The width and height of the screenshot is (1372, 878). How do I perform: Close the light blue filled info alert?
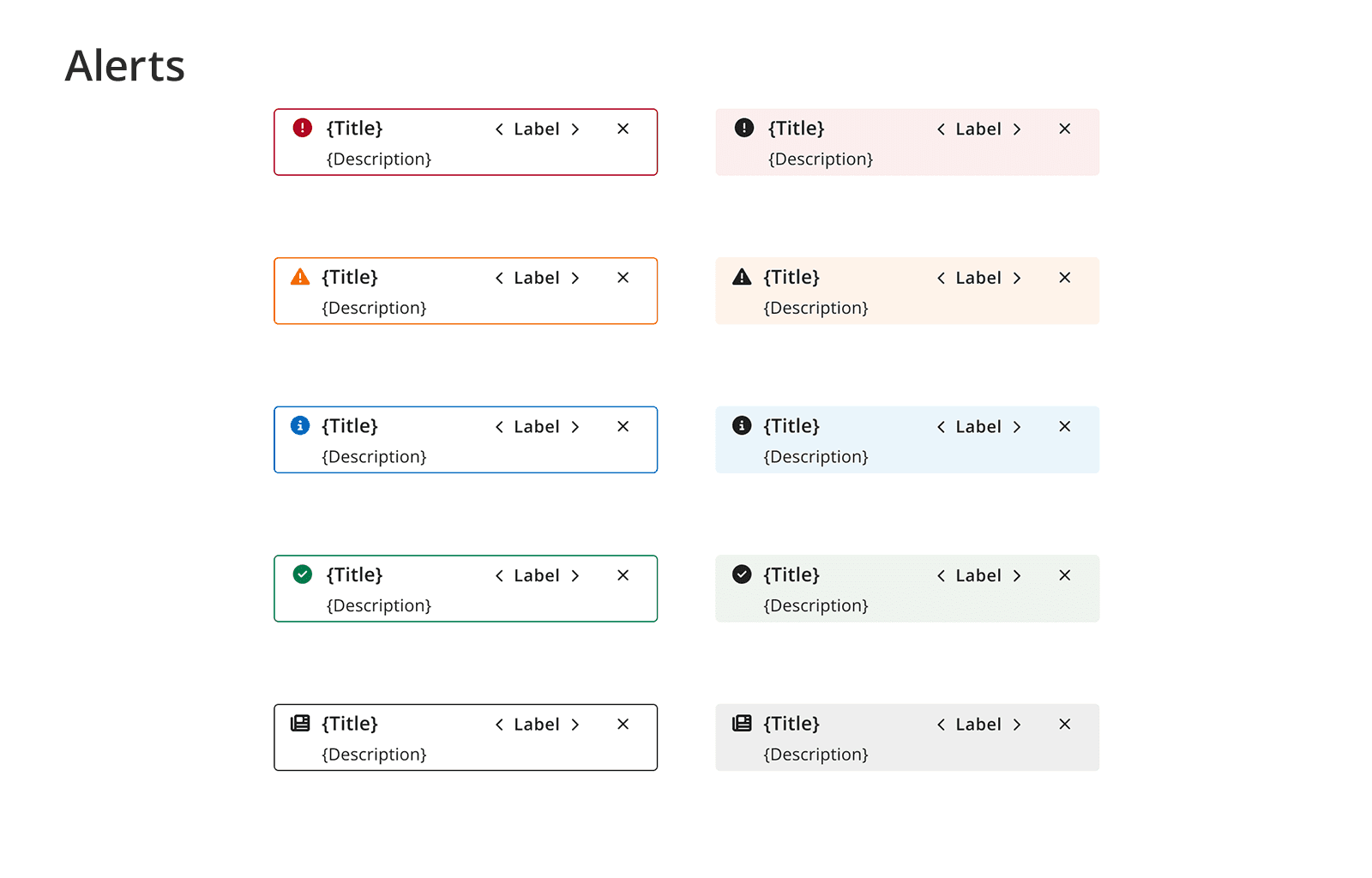(x=1064, y=426)
